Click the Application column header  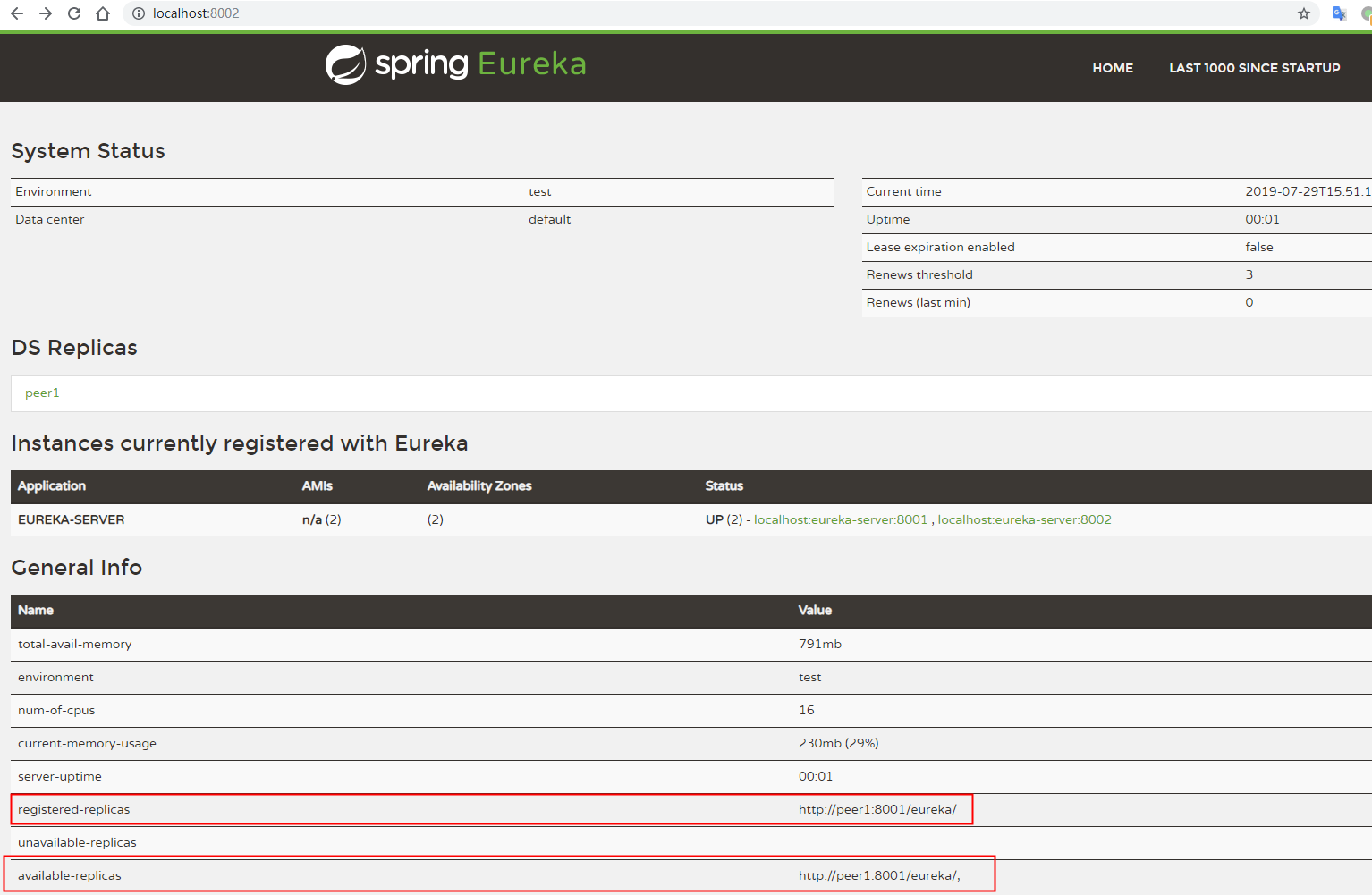52,485
